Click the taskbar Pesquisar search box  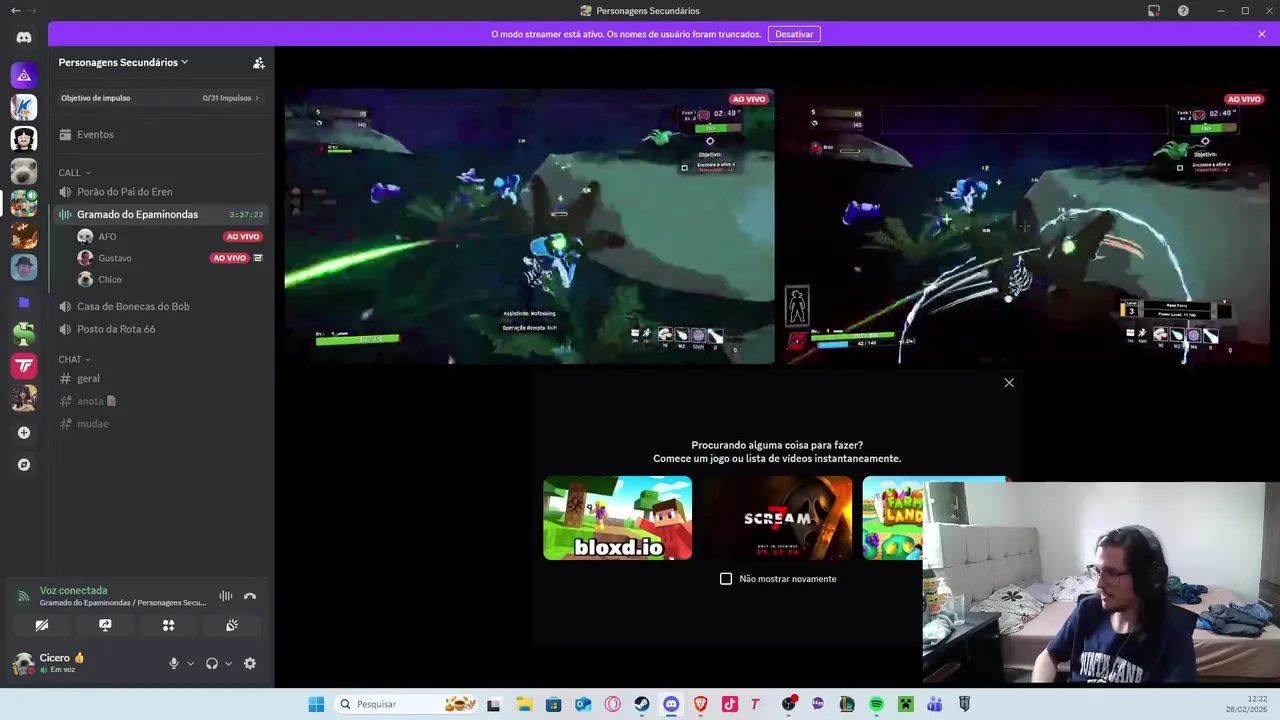pos(405,704)
